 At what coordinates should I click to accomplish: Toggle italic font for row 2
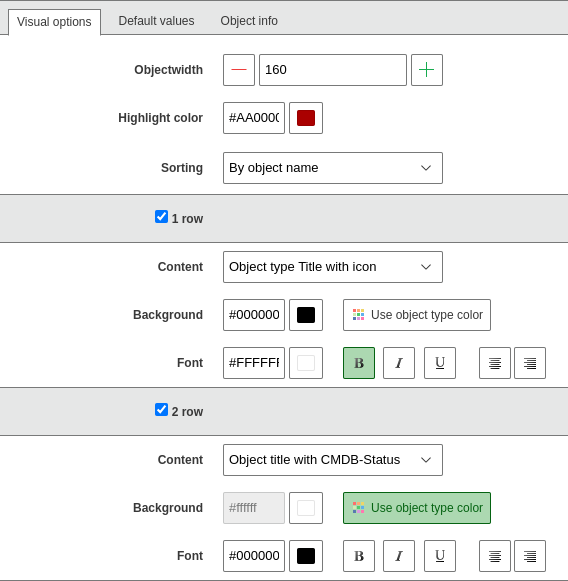(x=399, y=556)
